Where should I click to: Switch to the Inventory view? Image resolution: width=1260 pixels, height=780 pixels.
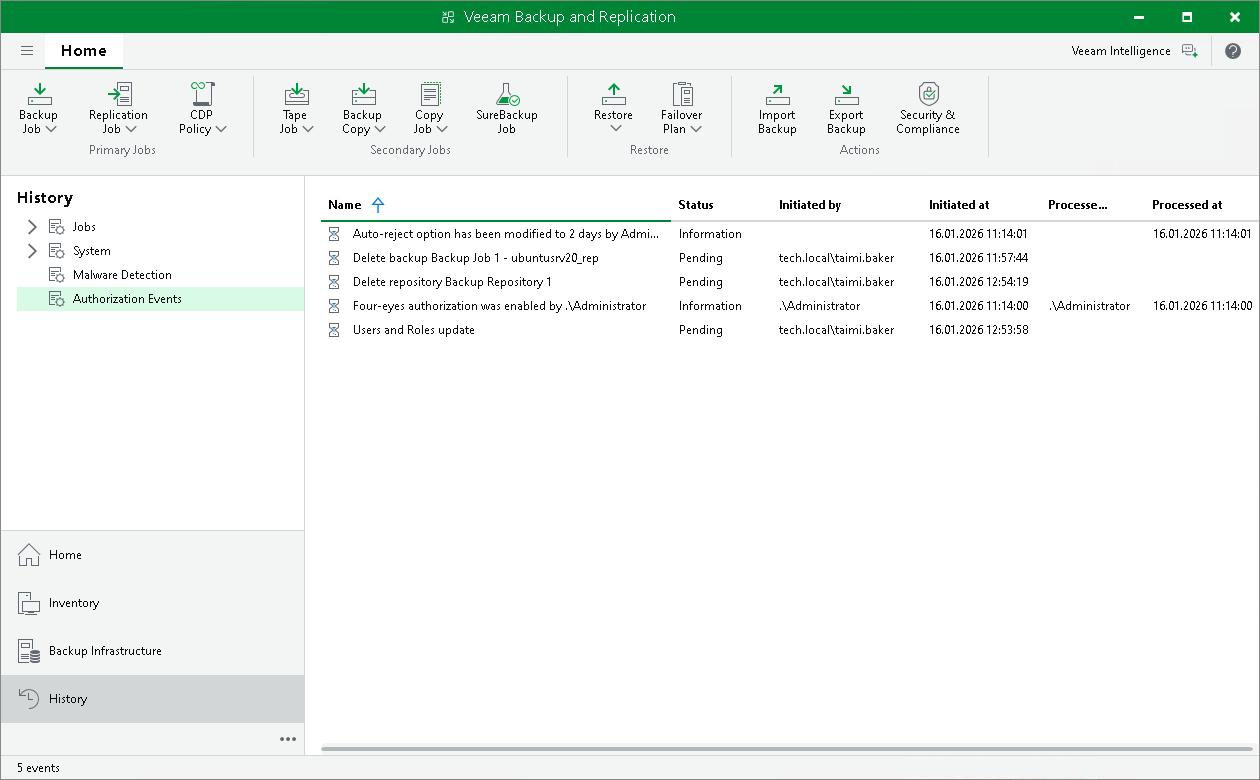152,603
